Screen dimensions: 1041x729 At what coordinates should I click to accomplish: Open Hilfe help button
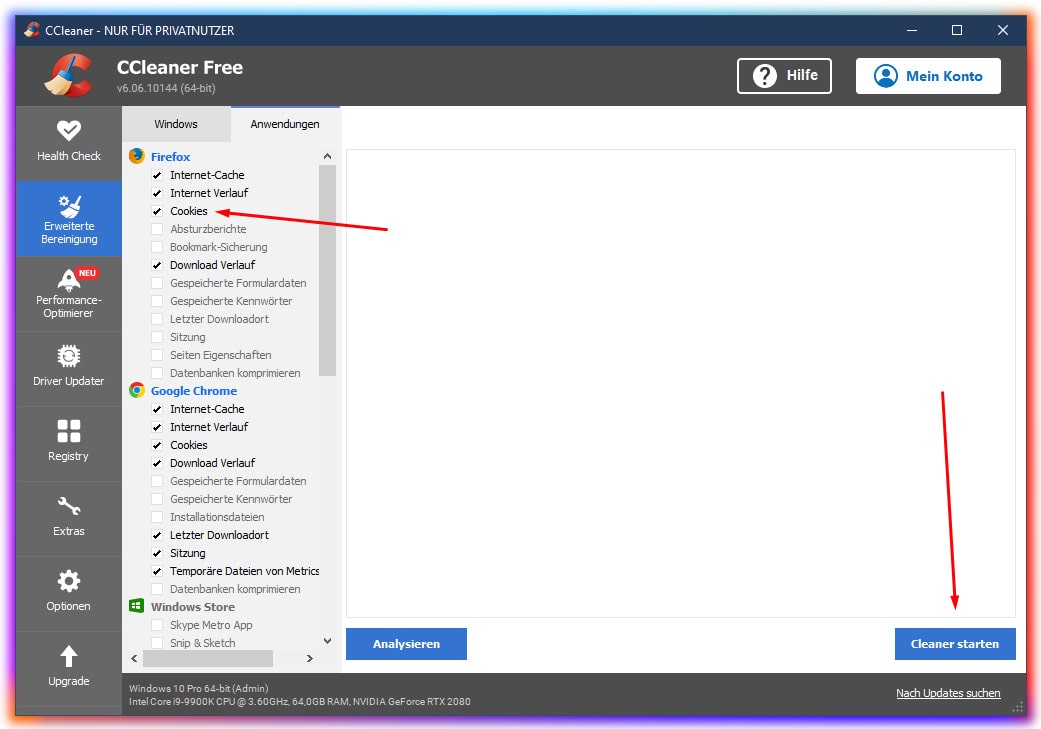tap(784, 76)
